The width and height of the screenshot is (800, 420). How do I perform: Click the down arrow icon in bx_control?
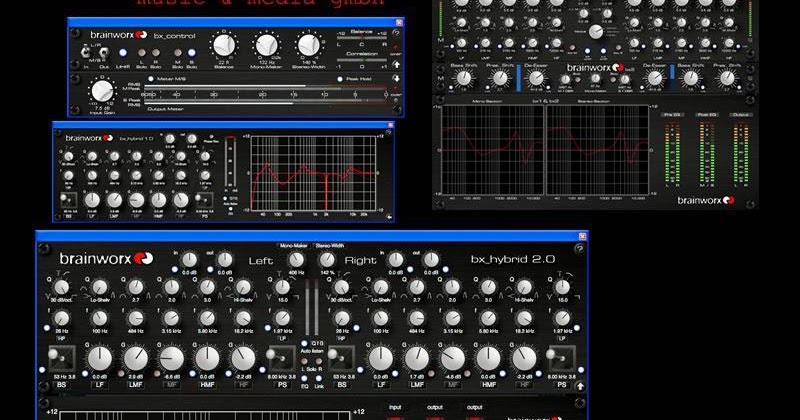[x=396, y=79]
